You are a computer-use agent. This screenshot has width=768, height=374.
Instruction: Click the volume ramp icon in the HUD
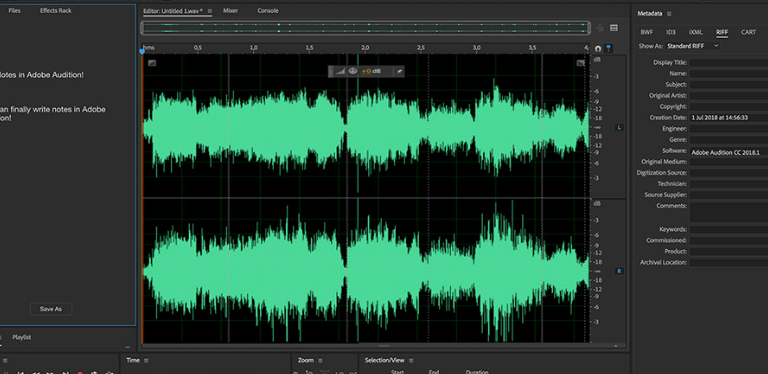click(x=340, y=71)
